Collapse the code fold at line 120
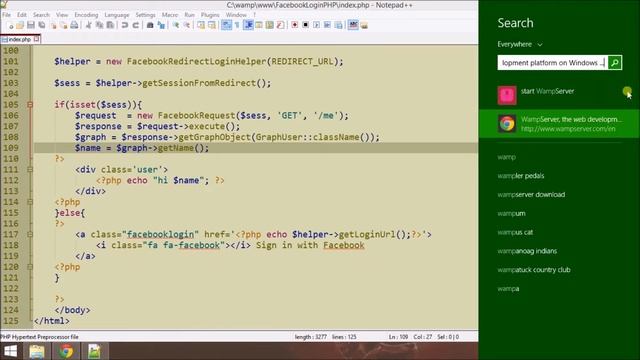This screenshot has width=640, height=360. point(30,267)
